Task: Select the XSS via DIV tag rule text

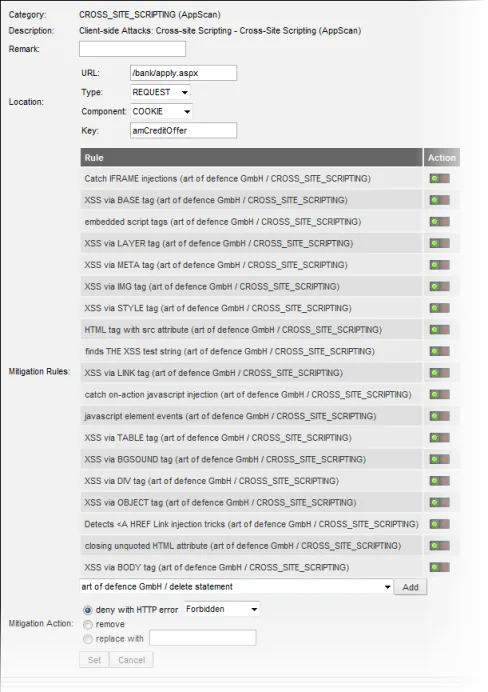Action: (x=212, y=481)
